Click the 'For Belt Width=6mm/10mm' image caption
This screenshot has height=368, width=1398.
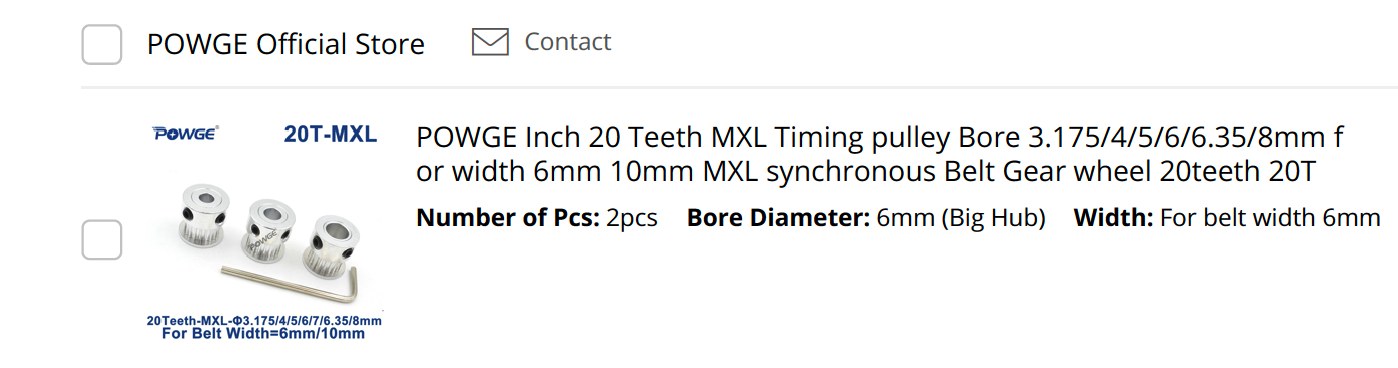pos(263,334)
